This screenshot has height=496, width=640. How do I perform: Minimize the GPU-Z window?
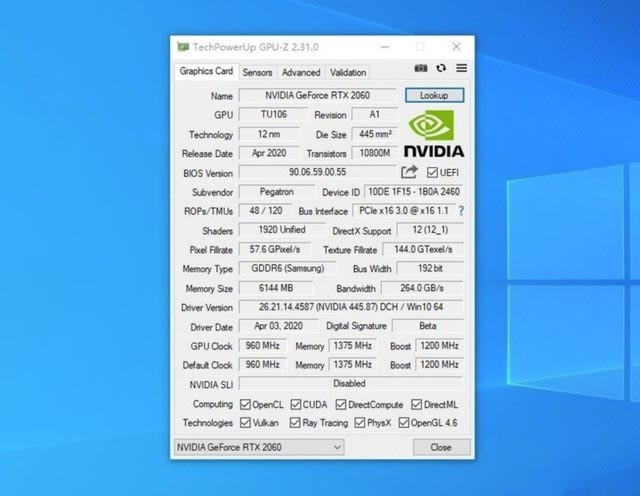pyautogui.click(x=384, y=47)
